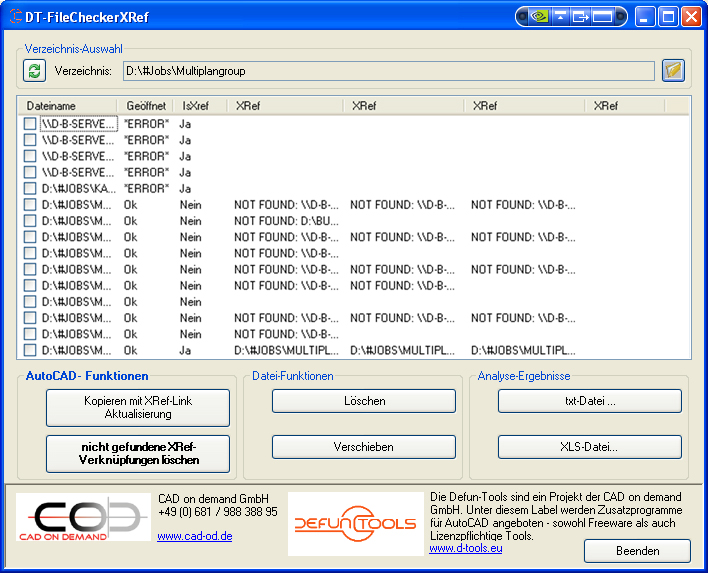The width and height of the screenshot is (708, 573).
Task: Click the Beenden button
Action: click(x=638, y=551)
